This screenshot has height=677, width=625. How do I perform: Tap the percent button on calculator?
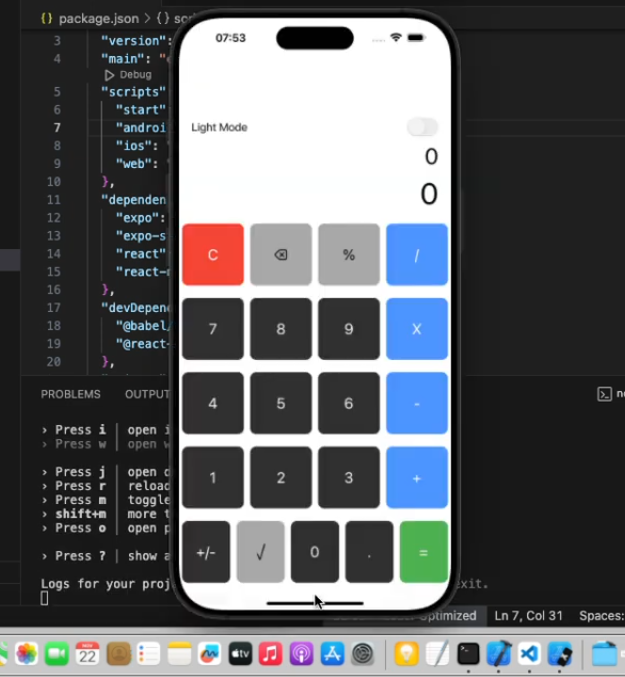point(349,254)
